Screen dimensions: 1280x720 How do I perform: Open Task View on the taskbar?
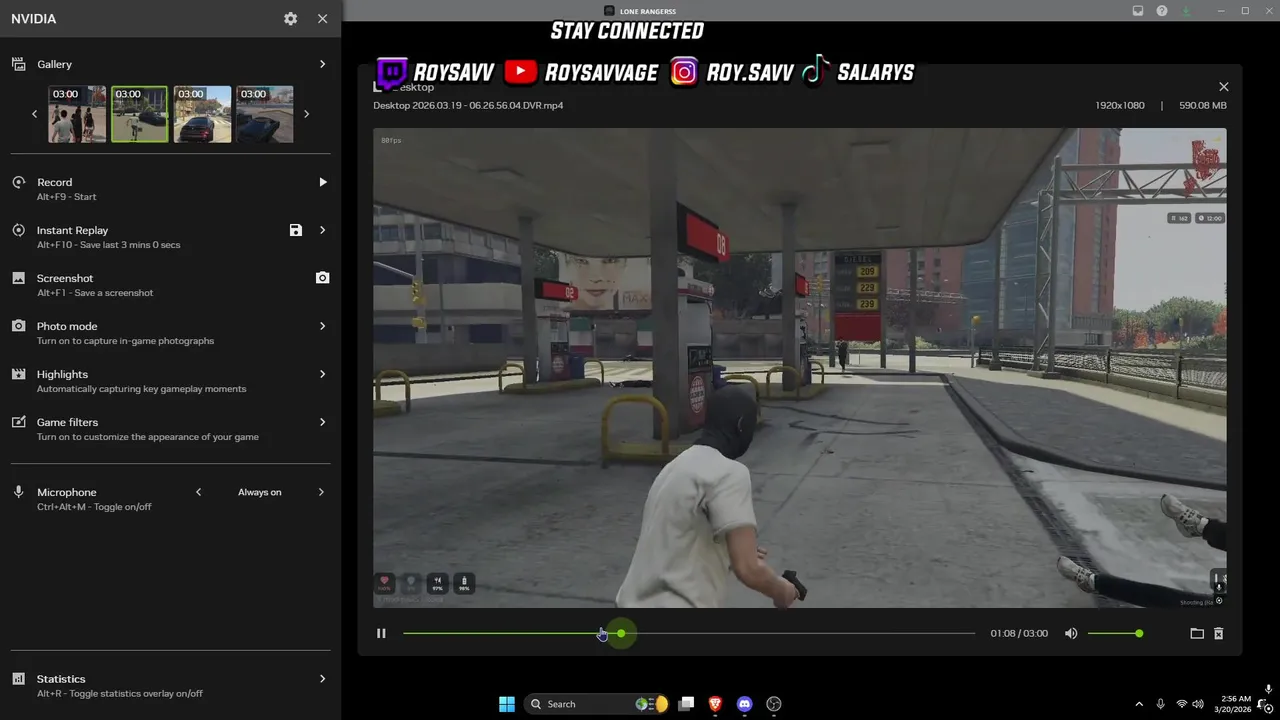[686, 704]
